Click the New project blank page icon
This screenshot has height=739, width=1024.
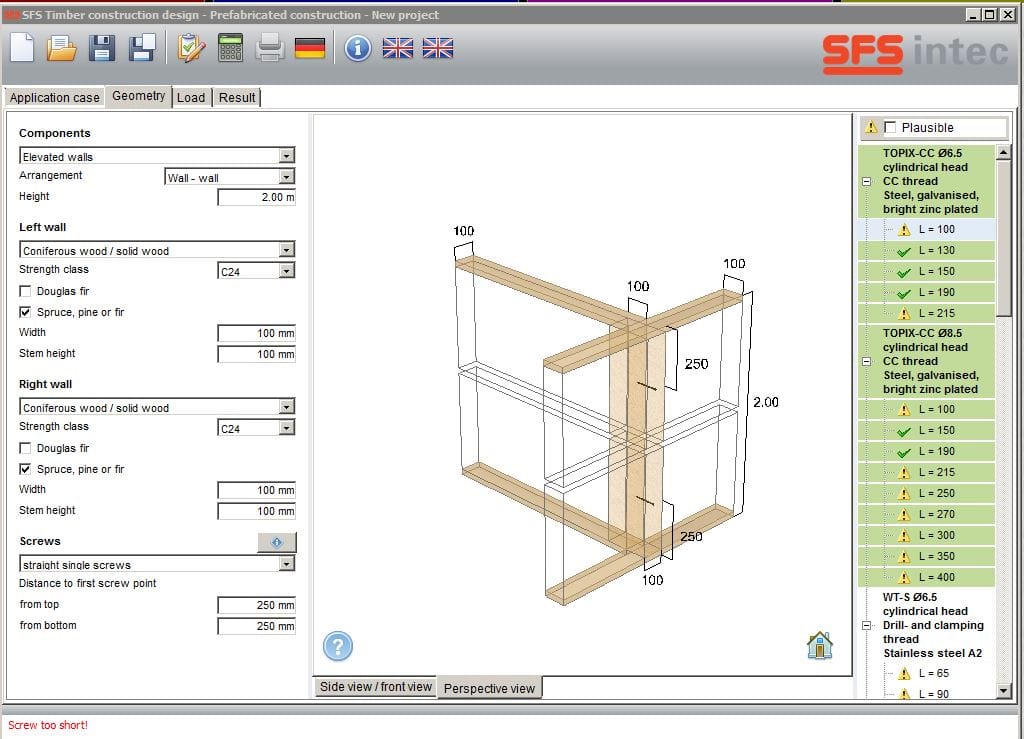(23, 47)
